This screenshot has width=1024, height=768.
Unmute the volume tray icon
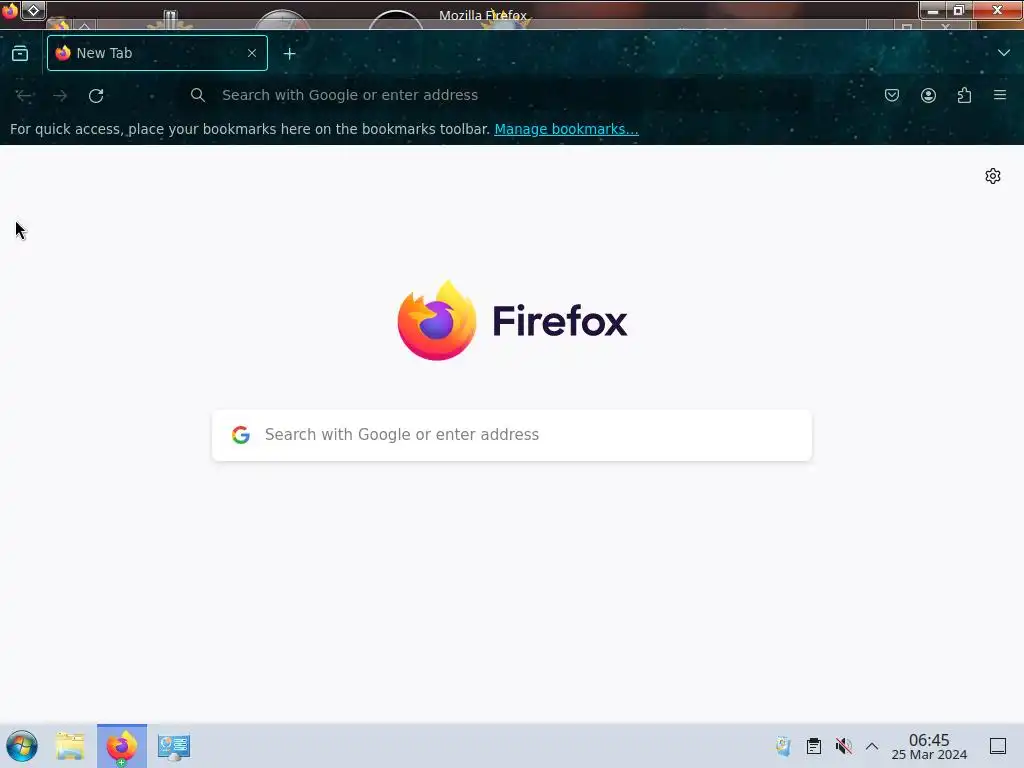(x=844, y=746)
